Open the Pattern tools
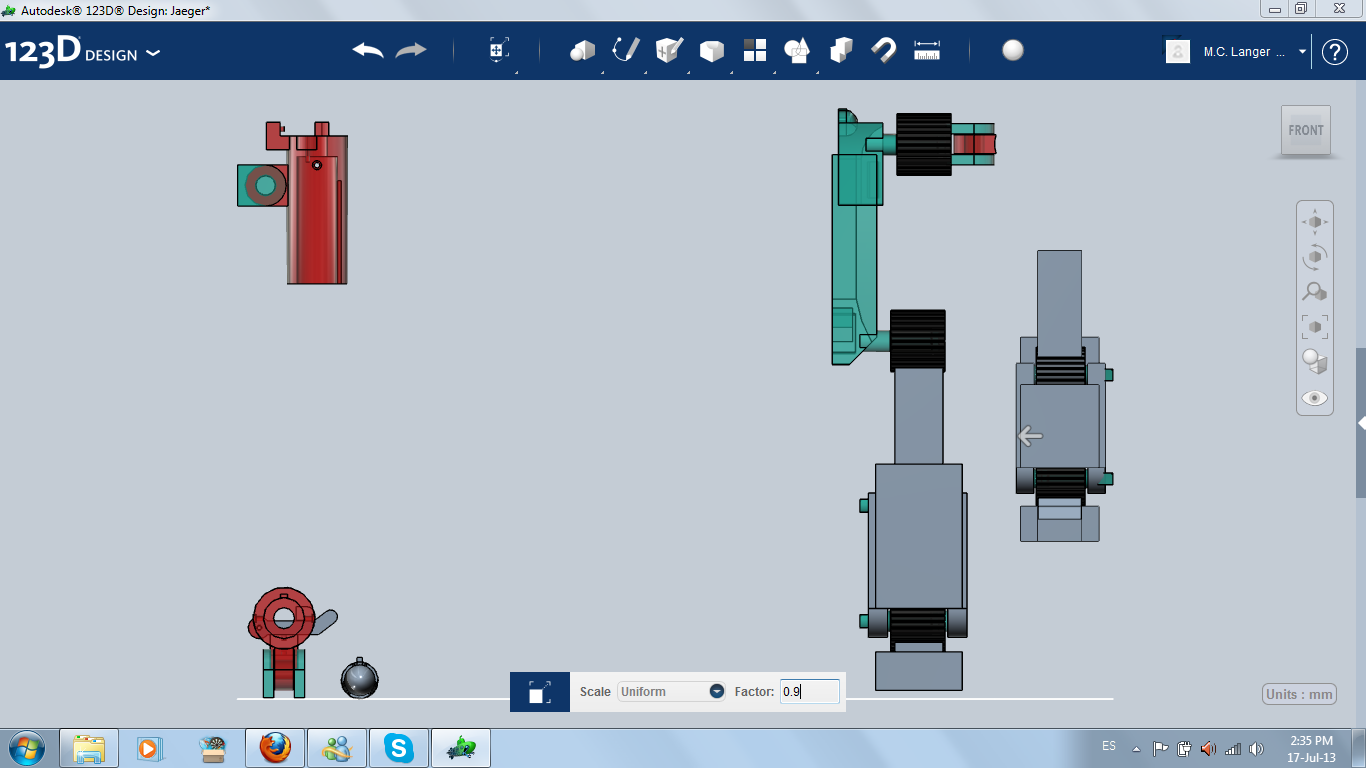Viewport: 1366px width, 768px height. 755,50
